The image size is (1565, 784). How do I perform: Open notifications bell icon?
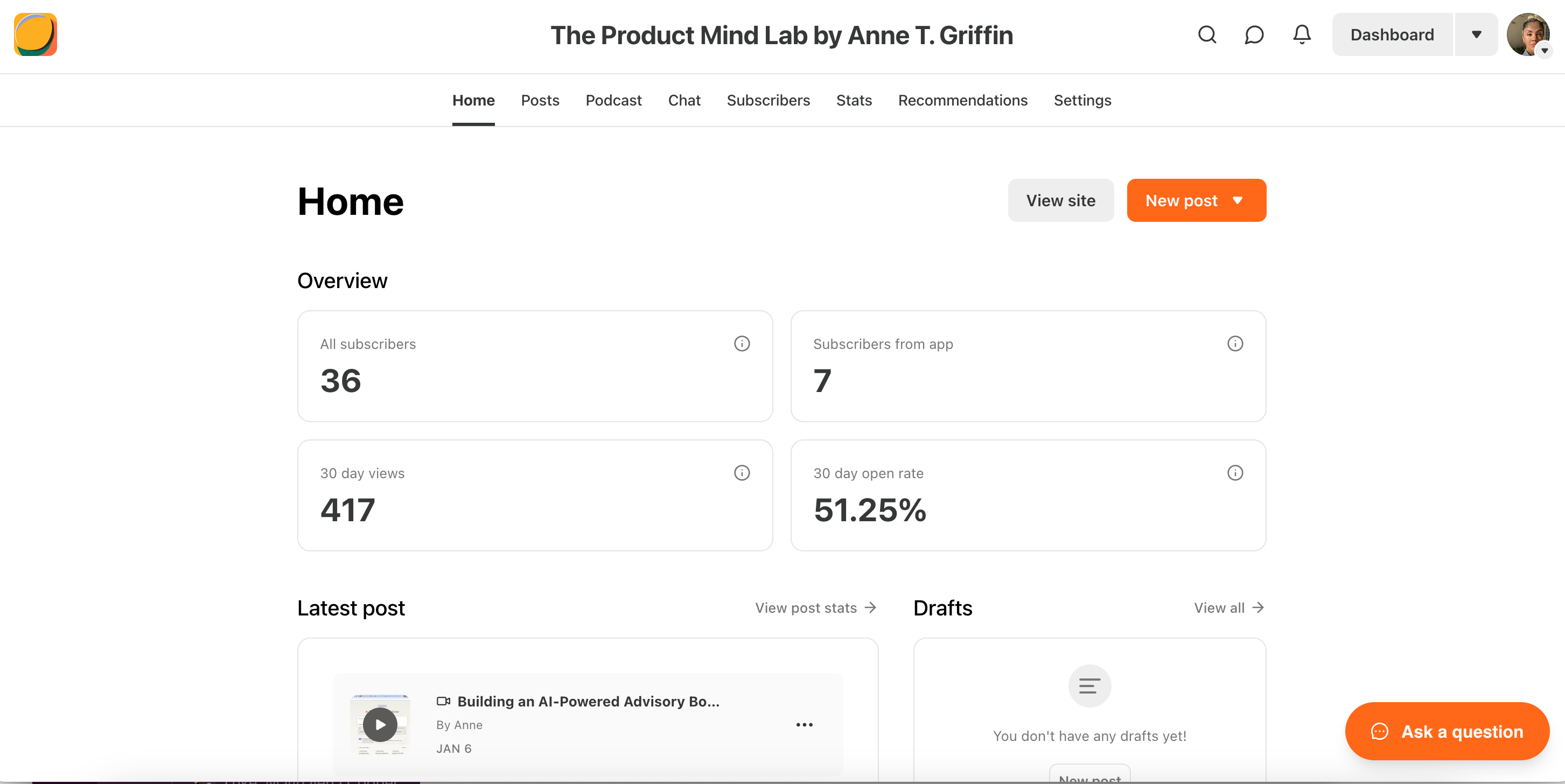coord(1301,34)
